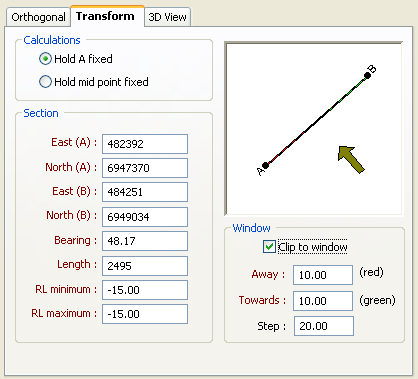The height and width of the screenshot is (379, 418).
Task: Click the RL minimum input box
Action: click(145, 290)
